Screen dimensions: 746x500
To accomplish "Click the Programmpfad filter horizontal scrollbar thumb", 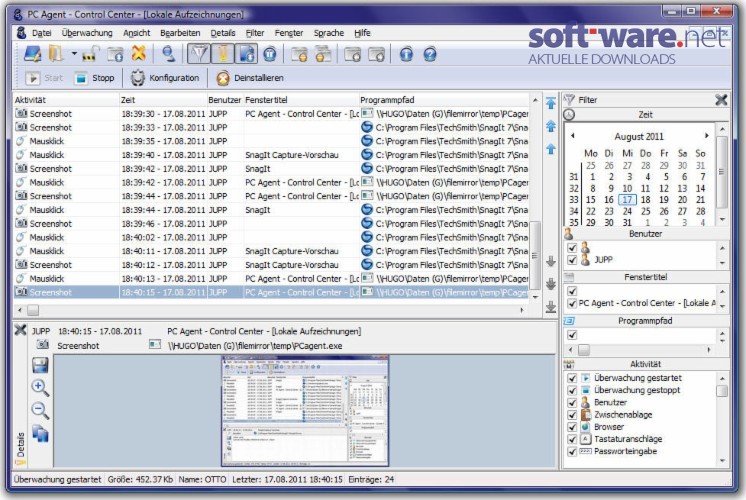I will click(584, 350).
